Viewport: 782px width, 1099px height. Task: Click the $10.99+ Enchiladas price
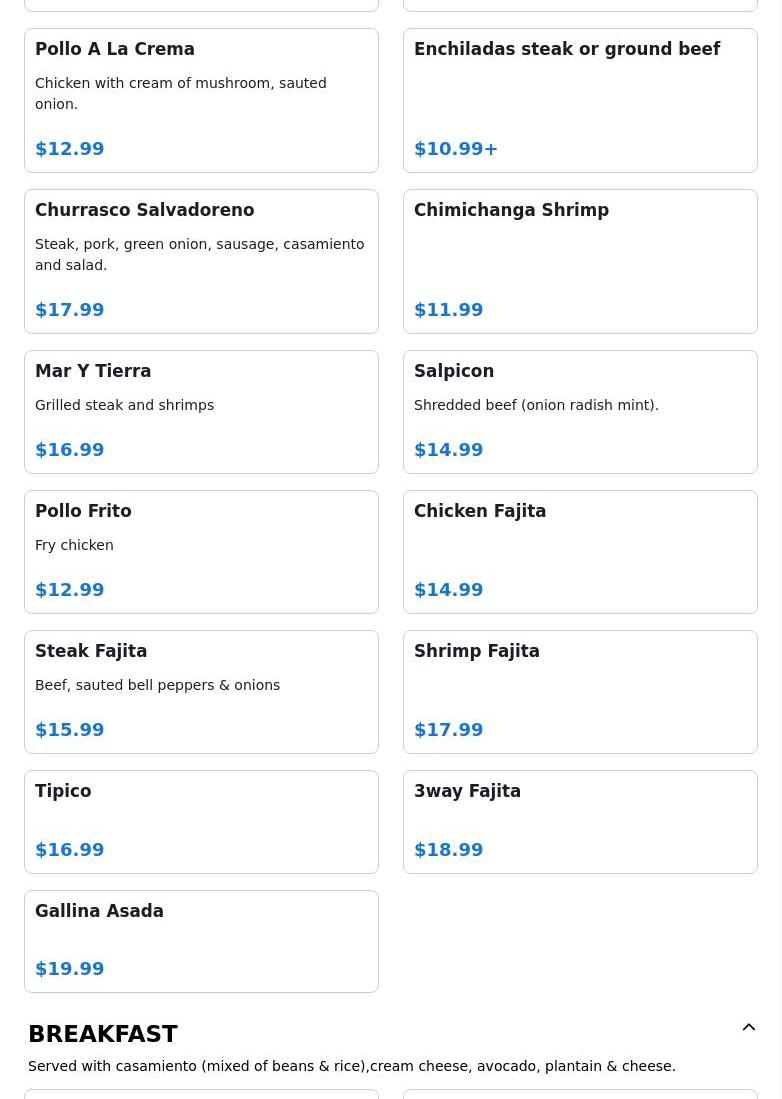click(x=456, y=149)
